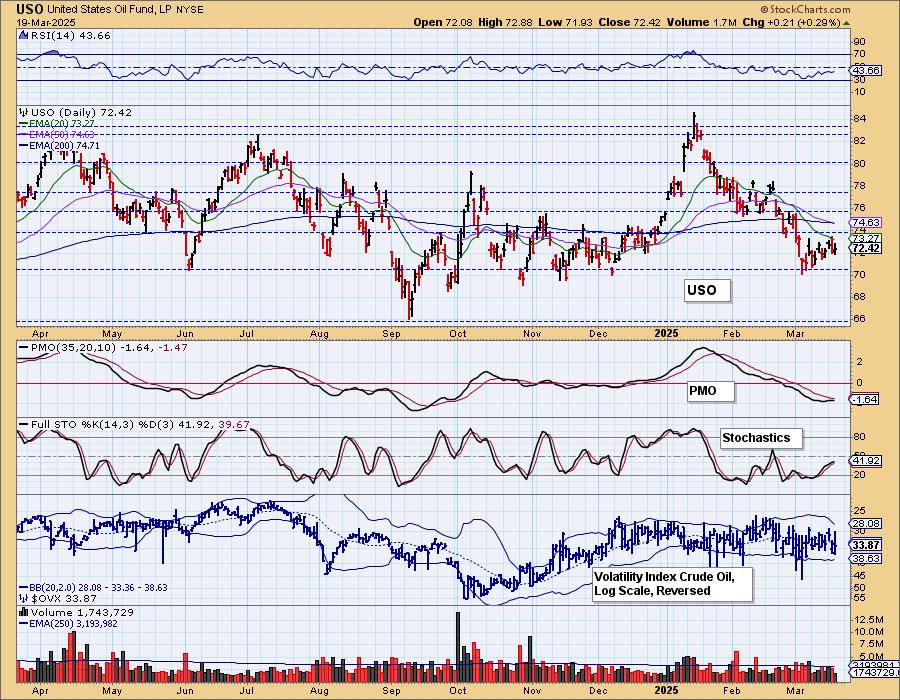The height and width of the screenshot is (700, 900).
Task: Click the 12.5M volume axis label
Action: 868,620
